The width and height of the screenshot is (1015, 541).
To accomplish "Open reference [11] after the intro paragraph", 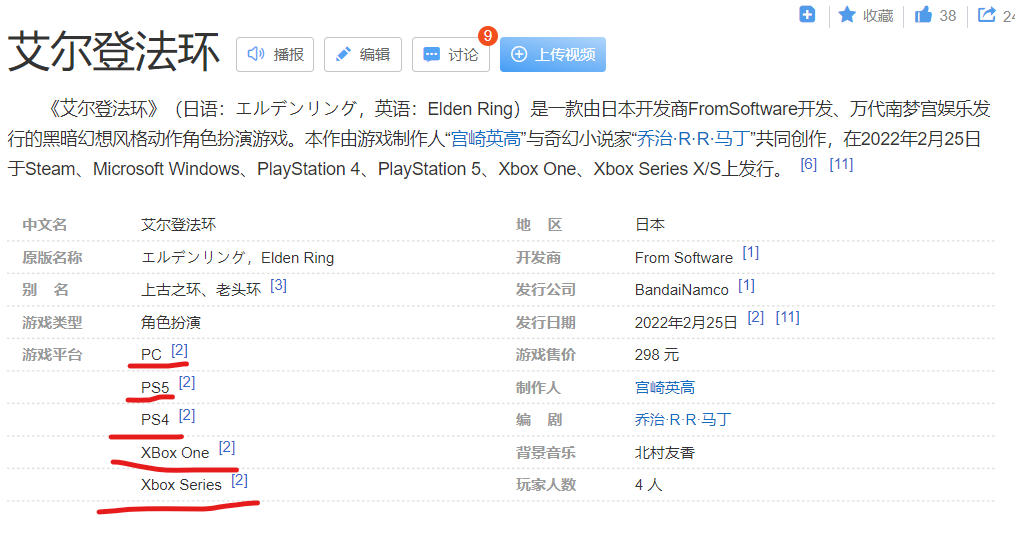I will point(841,164).
